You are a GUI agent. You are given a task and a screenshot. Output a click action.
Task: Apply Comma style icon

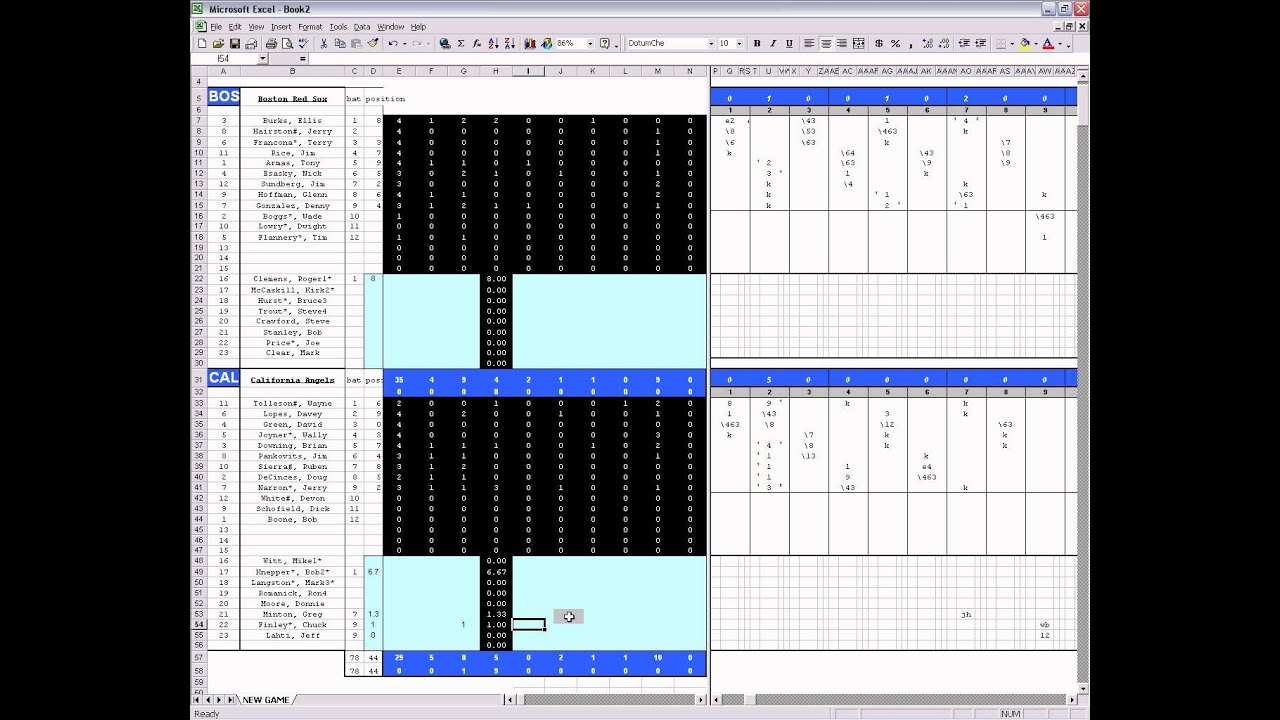coord(910,44)
